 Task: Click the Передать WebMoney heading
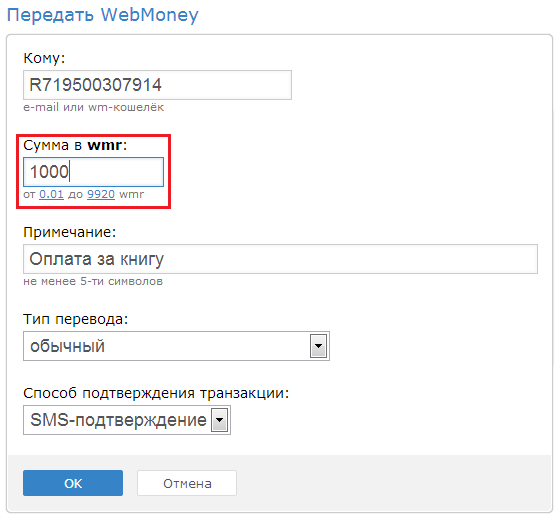coord(102,15)
